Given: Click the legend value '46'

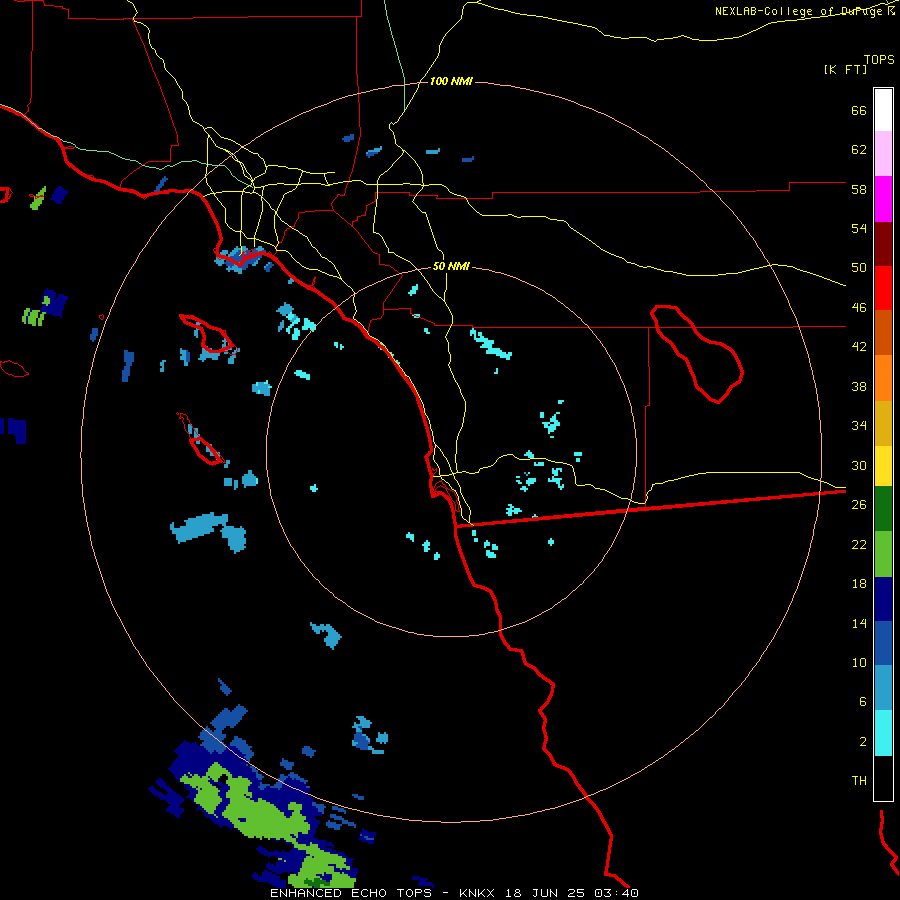Looking at the screenshot, I should [x=859, y=308].
